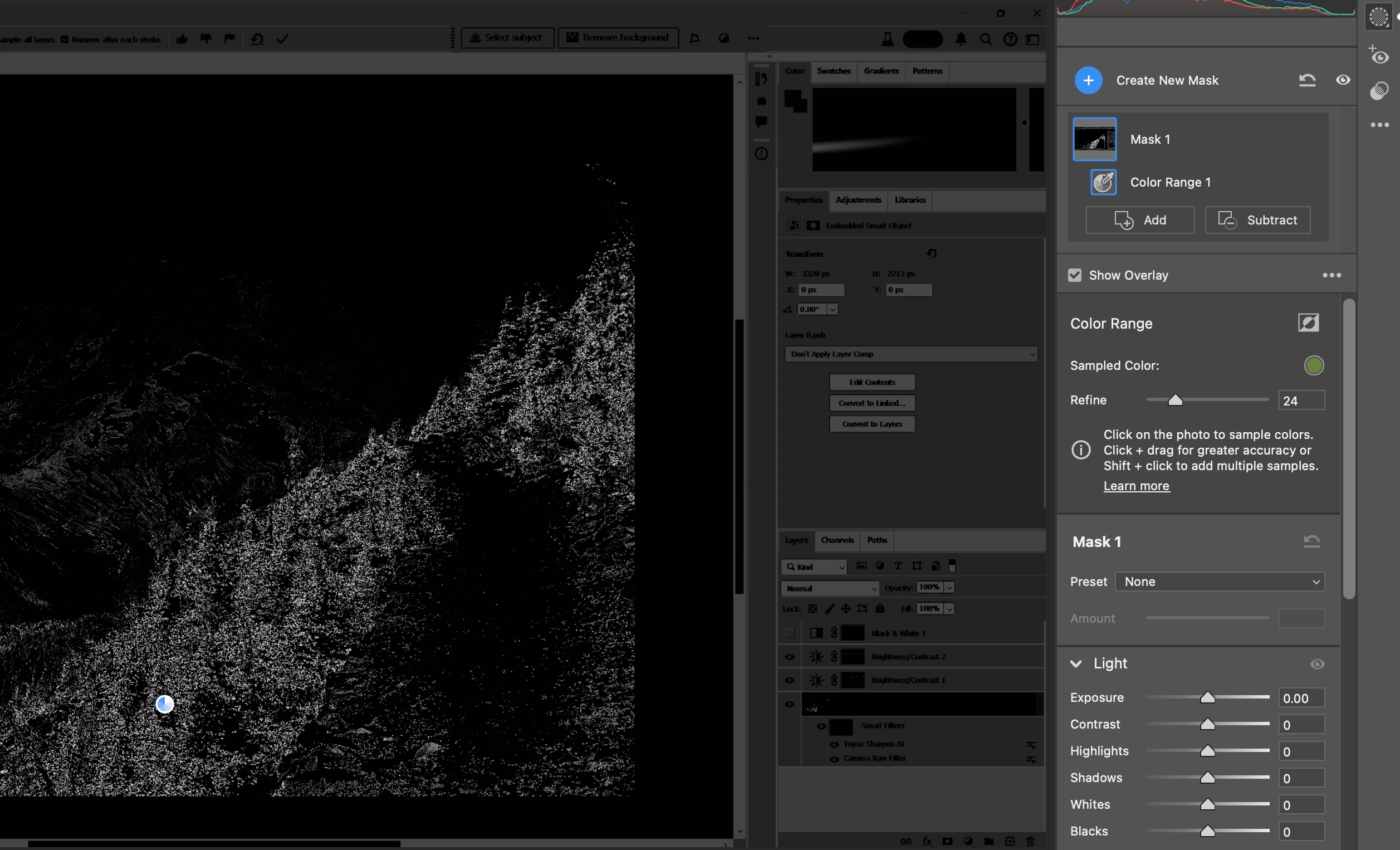Switch to the Channels tab

click(x=837, y=540)
